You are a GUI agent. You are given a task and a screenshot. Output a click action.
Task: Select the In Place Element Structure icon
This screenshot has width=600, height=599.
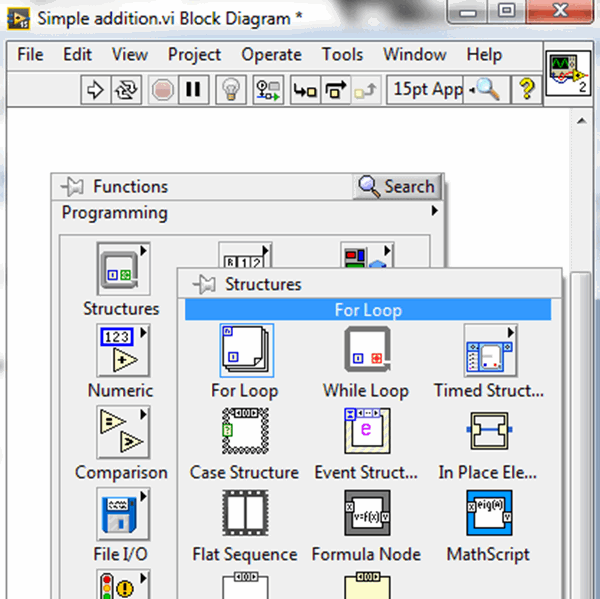click(x=489, y=431)
